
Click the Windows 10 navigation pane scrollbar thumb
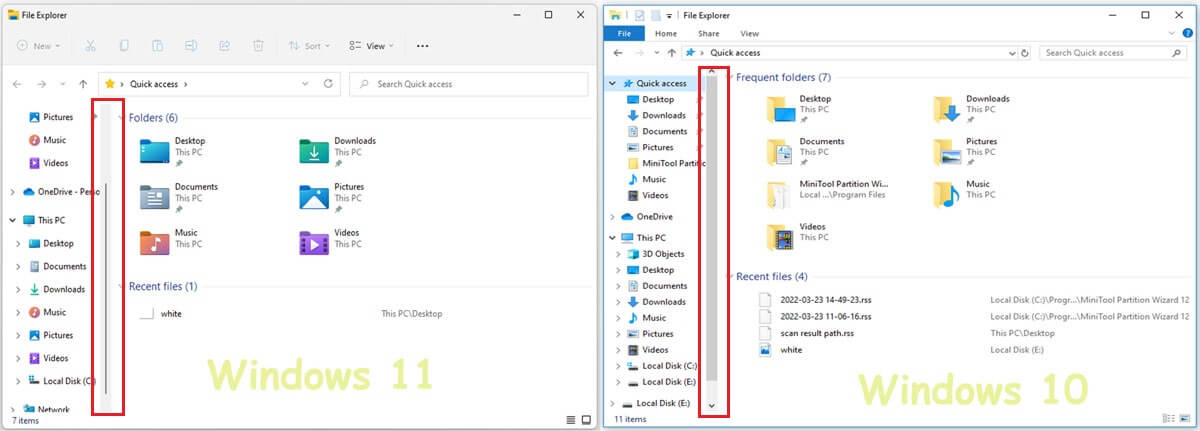(x=711, y=230)
